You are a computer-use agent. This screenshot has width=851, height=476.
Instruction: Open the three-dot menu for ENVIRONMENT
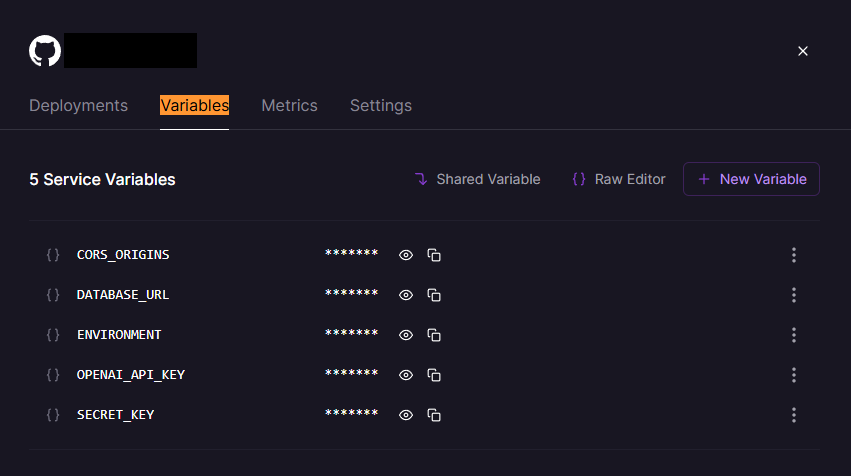coord(794,335)
